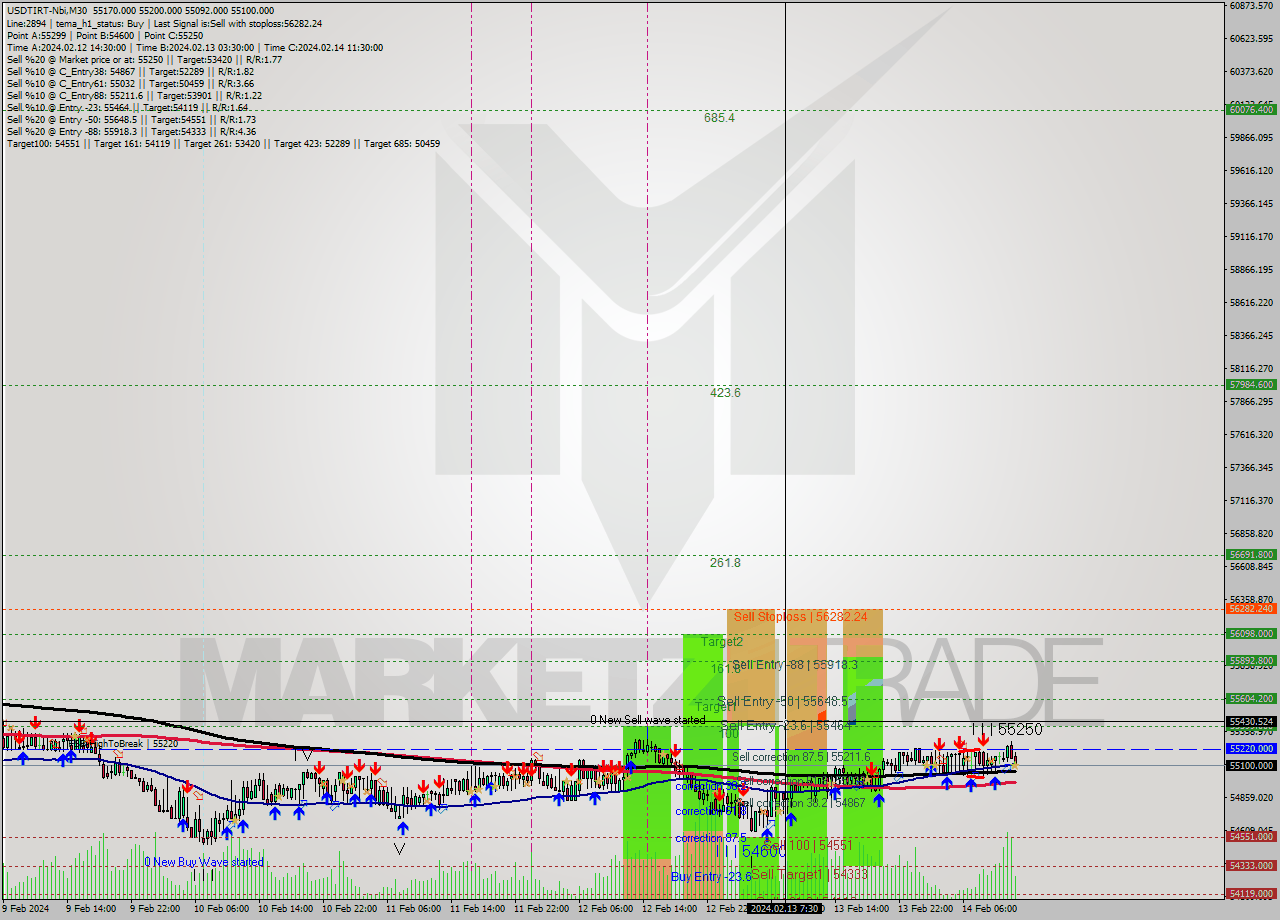
Task: Click the 'III 55250' wave label
Action: (x=1008, y=730)
